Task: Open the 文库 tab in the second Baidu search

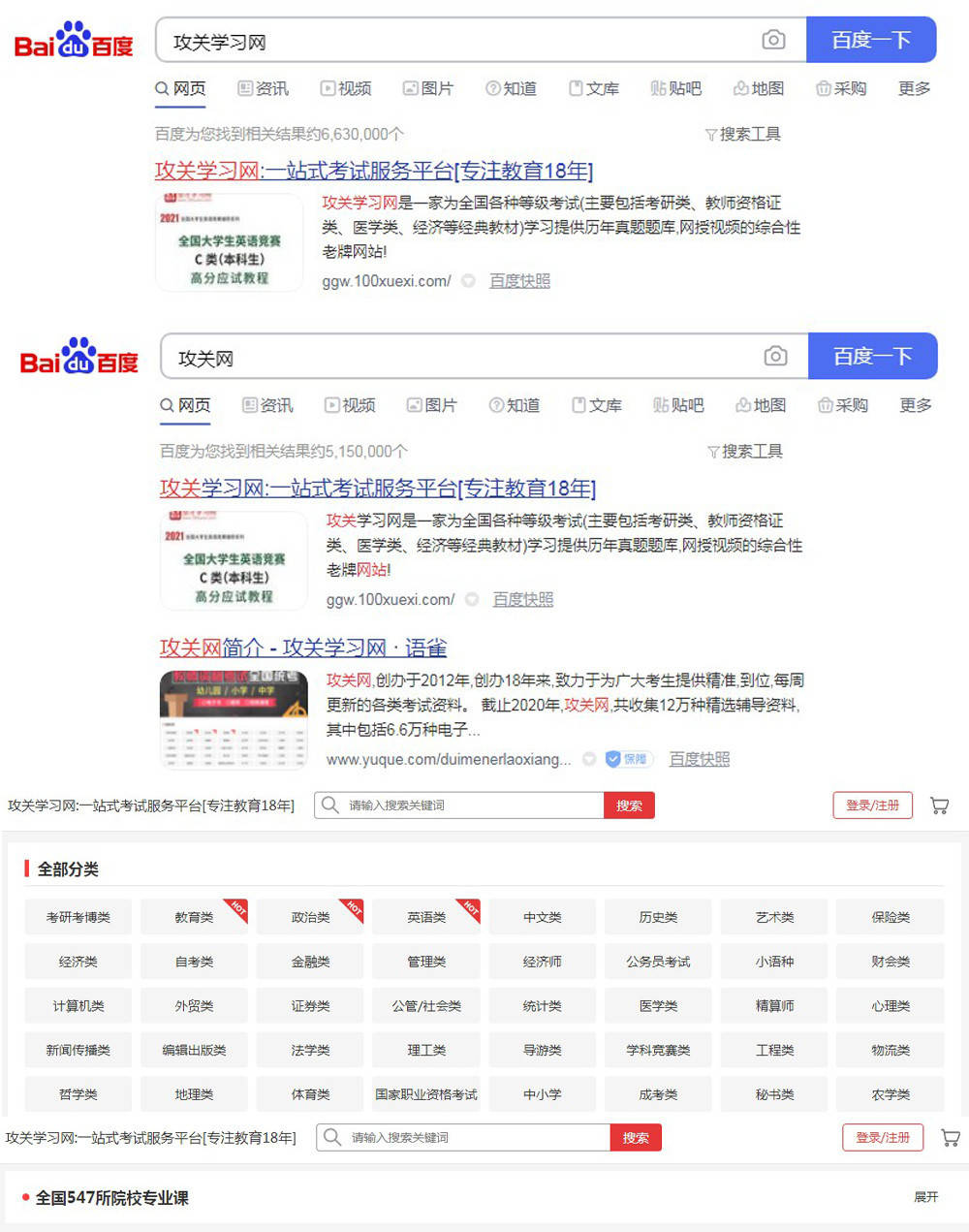Action: pyautogui.click(x=596, y=405)
